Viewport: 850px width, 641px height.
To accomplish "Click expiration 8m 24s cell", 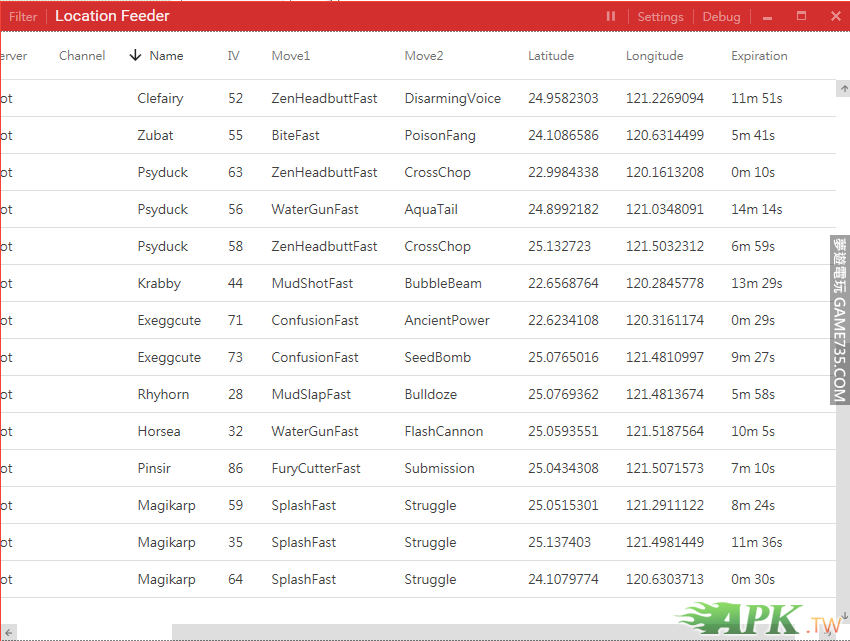I will pyautogui.click(x=753, y=505).
